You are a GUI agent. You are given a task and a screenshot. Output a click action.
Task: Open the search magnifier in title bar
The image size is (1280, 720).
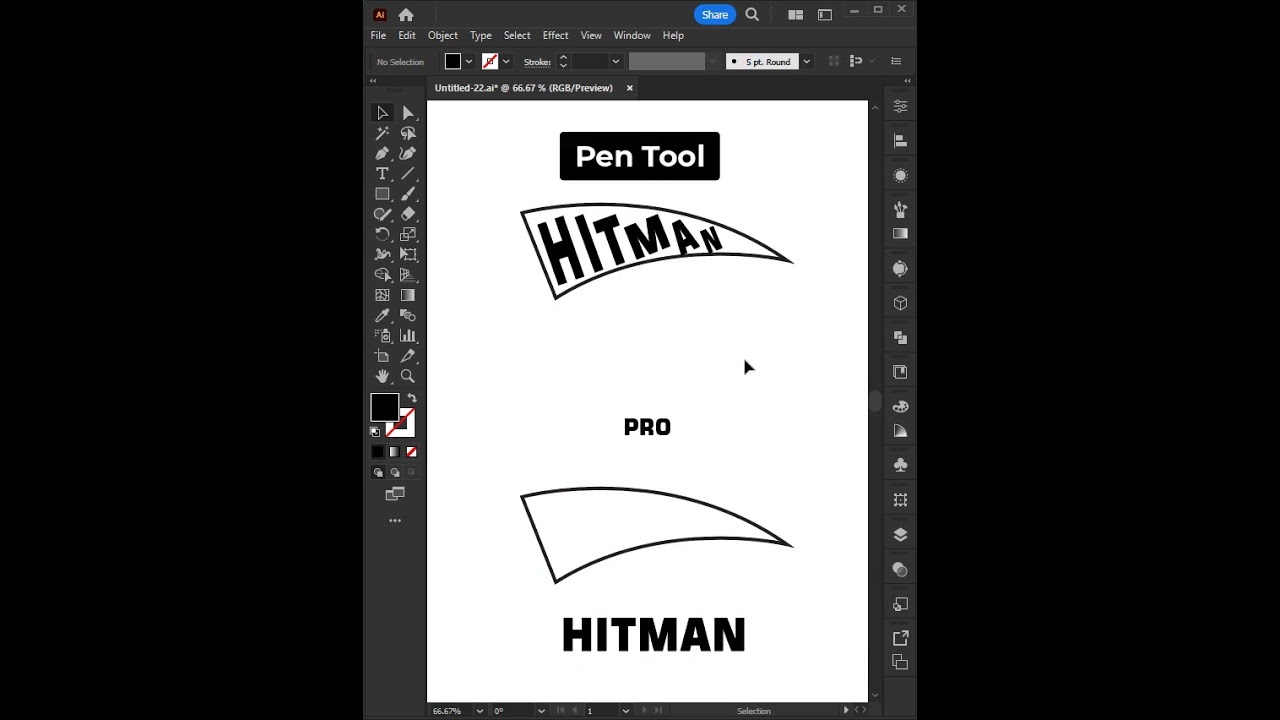tap(752, 15)
